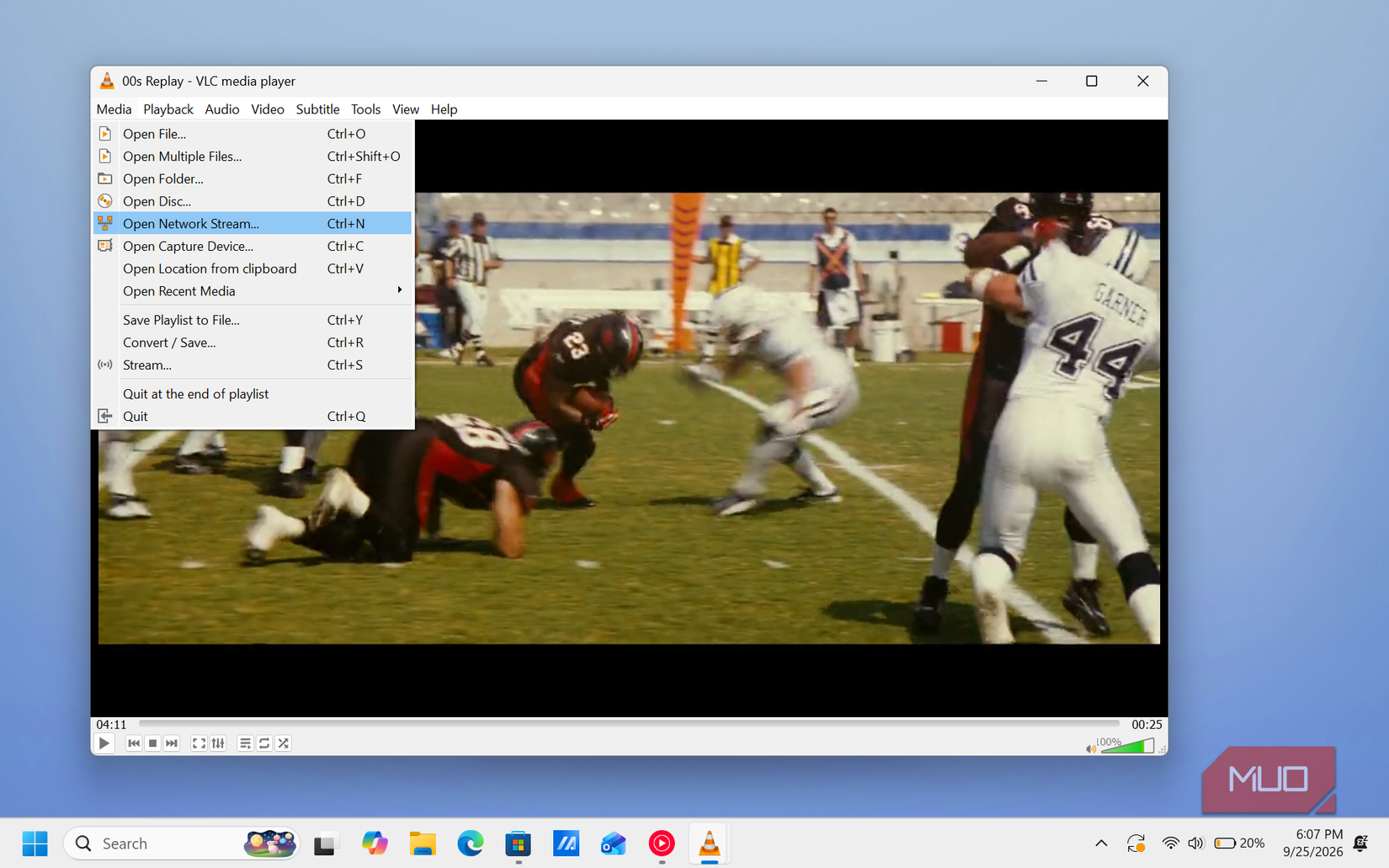Click the taskbar volume tray icon
Image resolution: width=1389 pixels, height=868 pixels.
pos(1195,843)
